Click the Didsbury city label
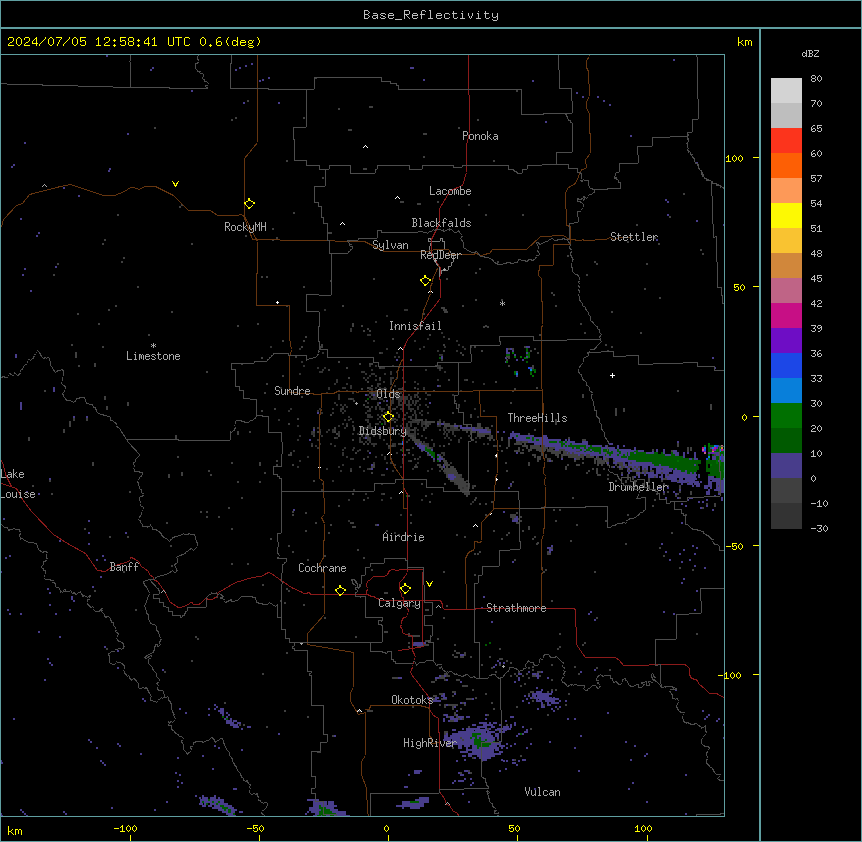862x842 pixels. pos(383,431)
